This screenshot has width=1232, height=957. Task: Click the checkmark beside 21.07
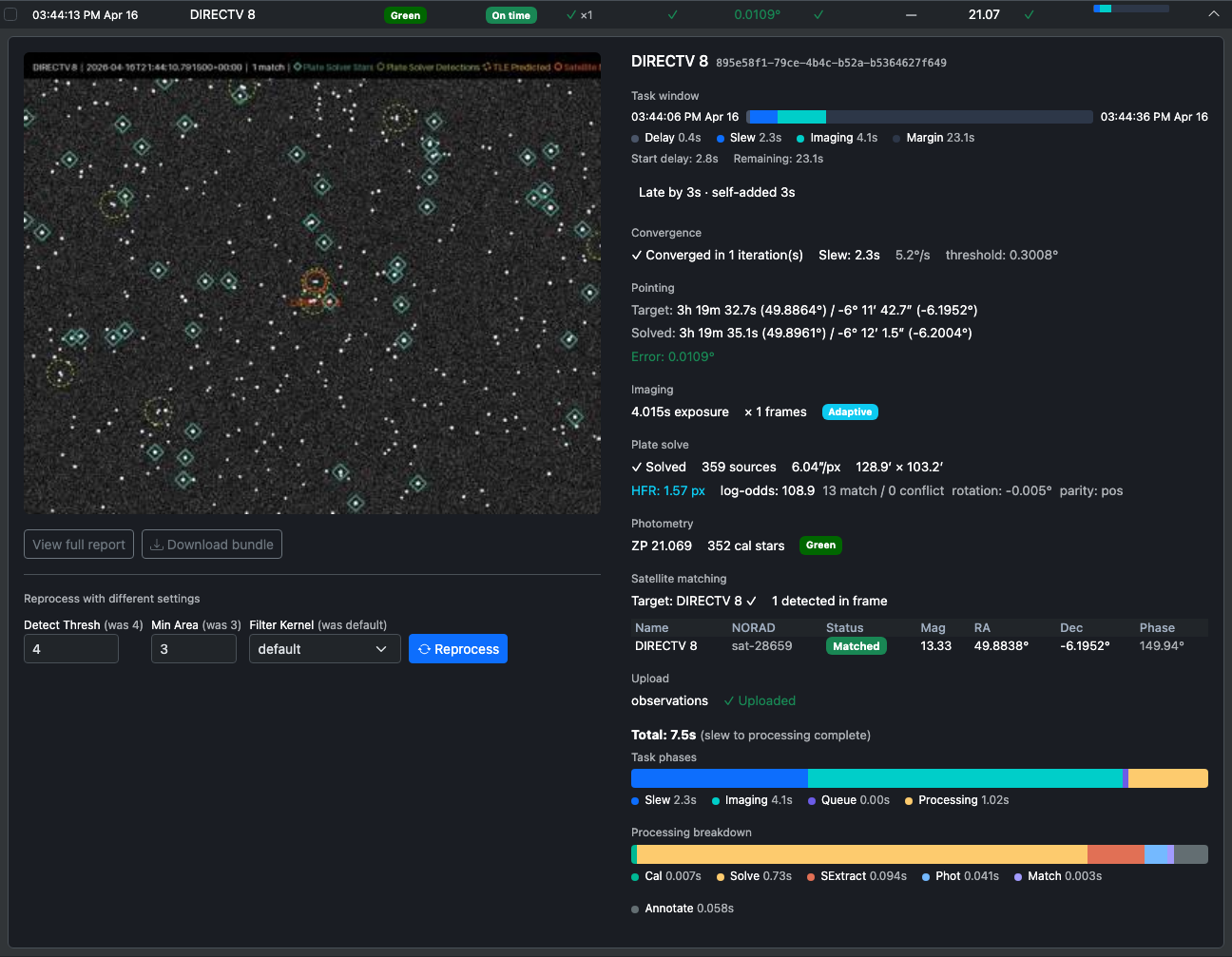pos(1029,15)
